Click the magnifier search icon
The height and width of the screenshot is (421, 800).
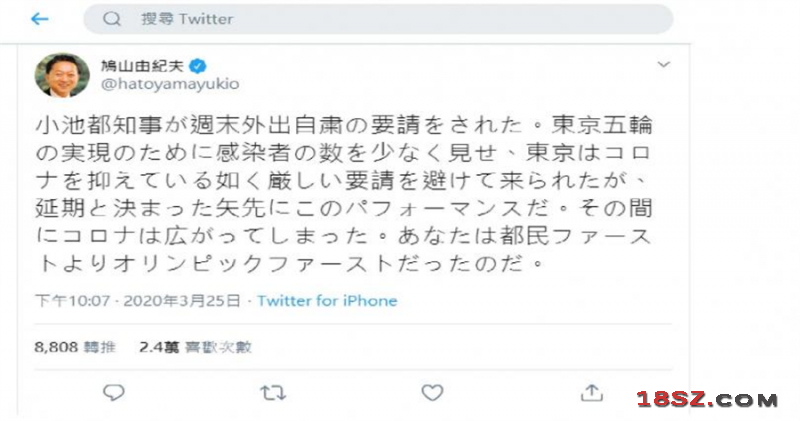click(112, 19)
